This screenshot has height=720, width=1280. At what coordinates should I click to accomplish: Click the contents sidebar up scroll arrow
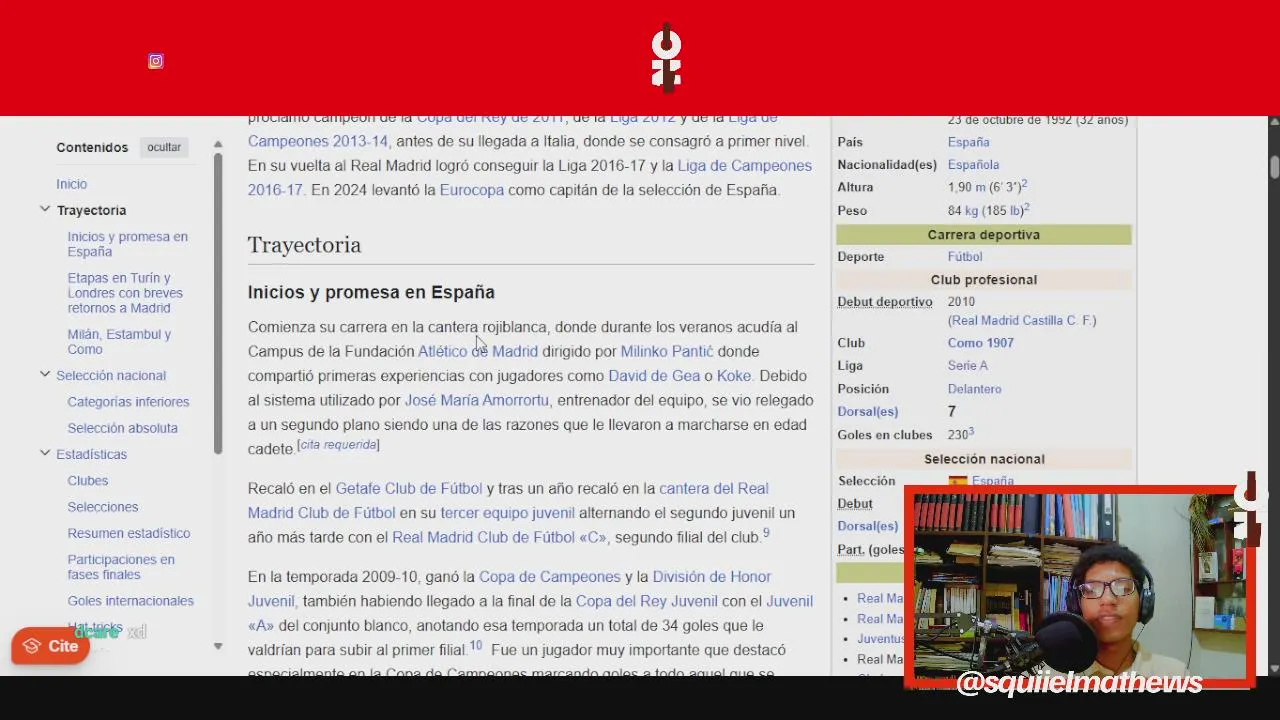tap(218, 145)
